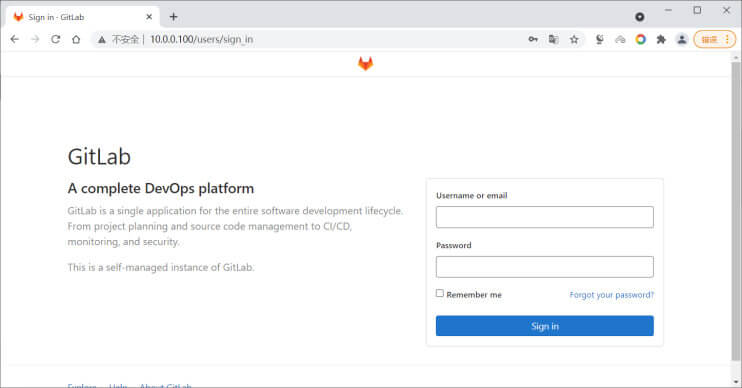Minimize the browser window

[668, 10]
